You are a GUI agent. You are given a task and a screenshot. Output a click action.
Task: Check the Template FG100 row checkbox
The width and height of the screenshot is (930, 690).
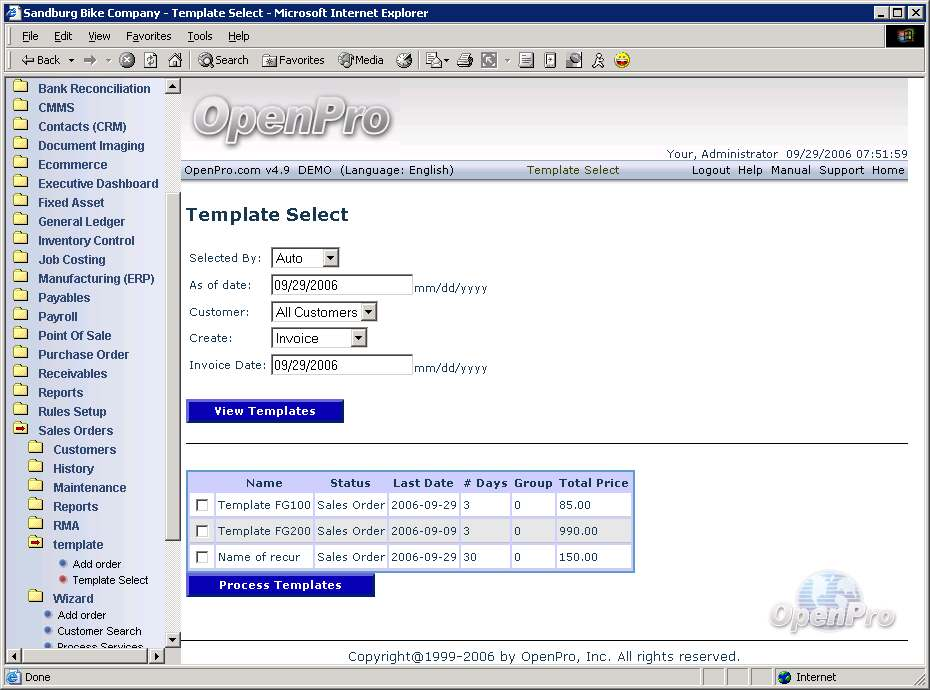(x=202, y=506)
